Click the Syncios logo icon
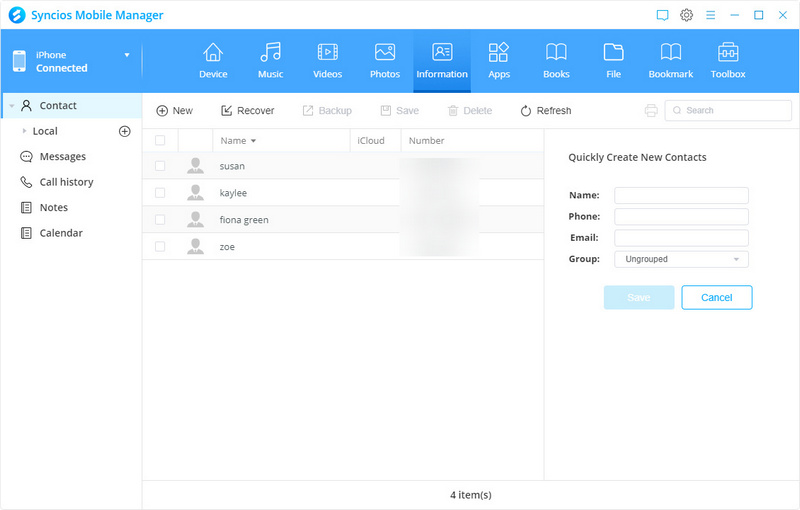 coord(17,15)
